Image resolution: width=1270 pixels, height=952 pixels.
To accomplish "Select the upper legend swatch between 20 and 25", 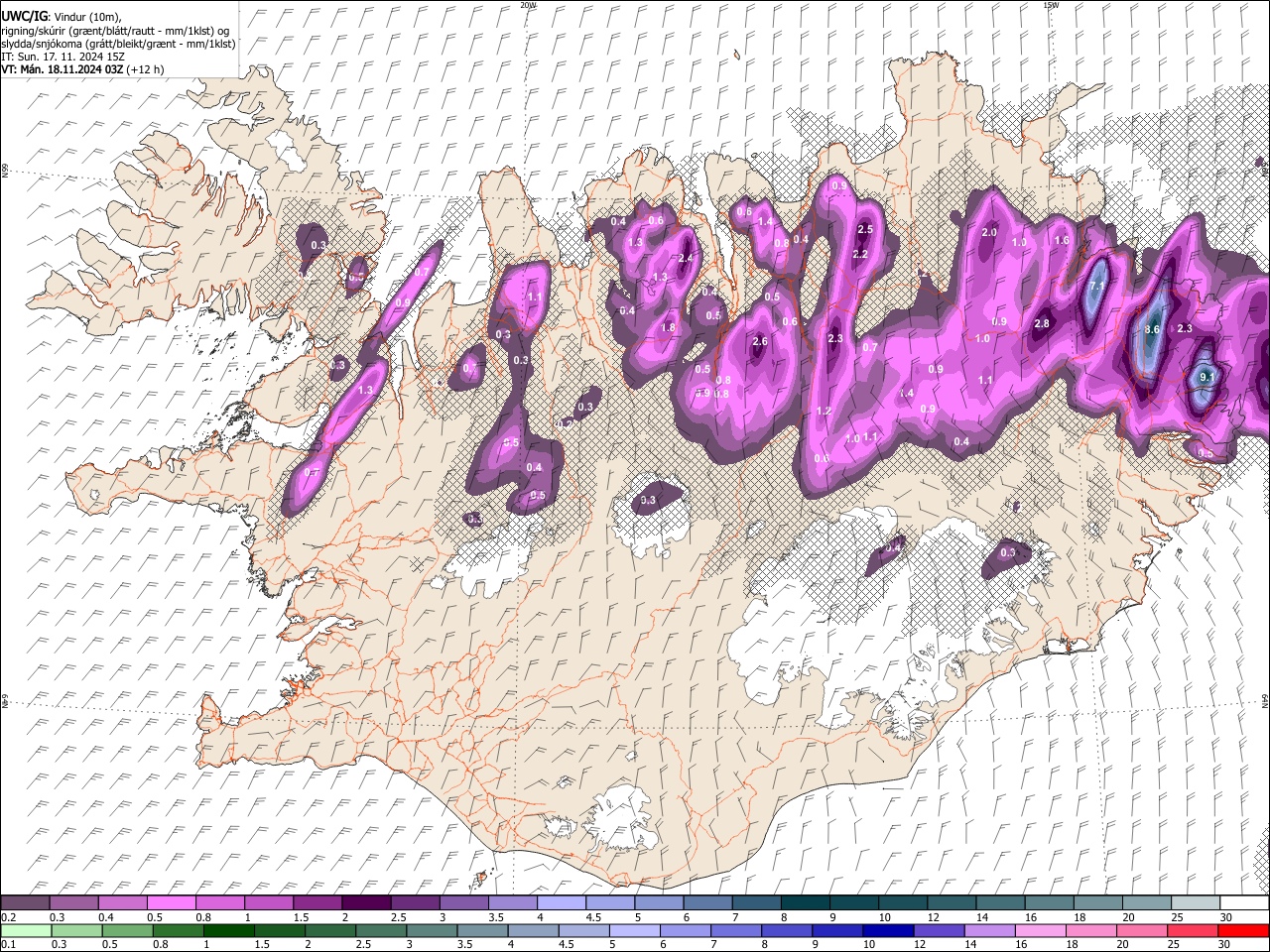I will (x=1146, y=903).
